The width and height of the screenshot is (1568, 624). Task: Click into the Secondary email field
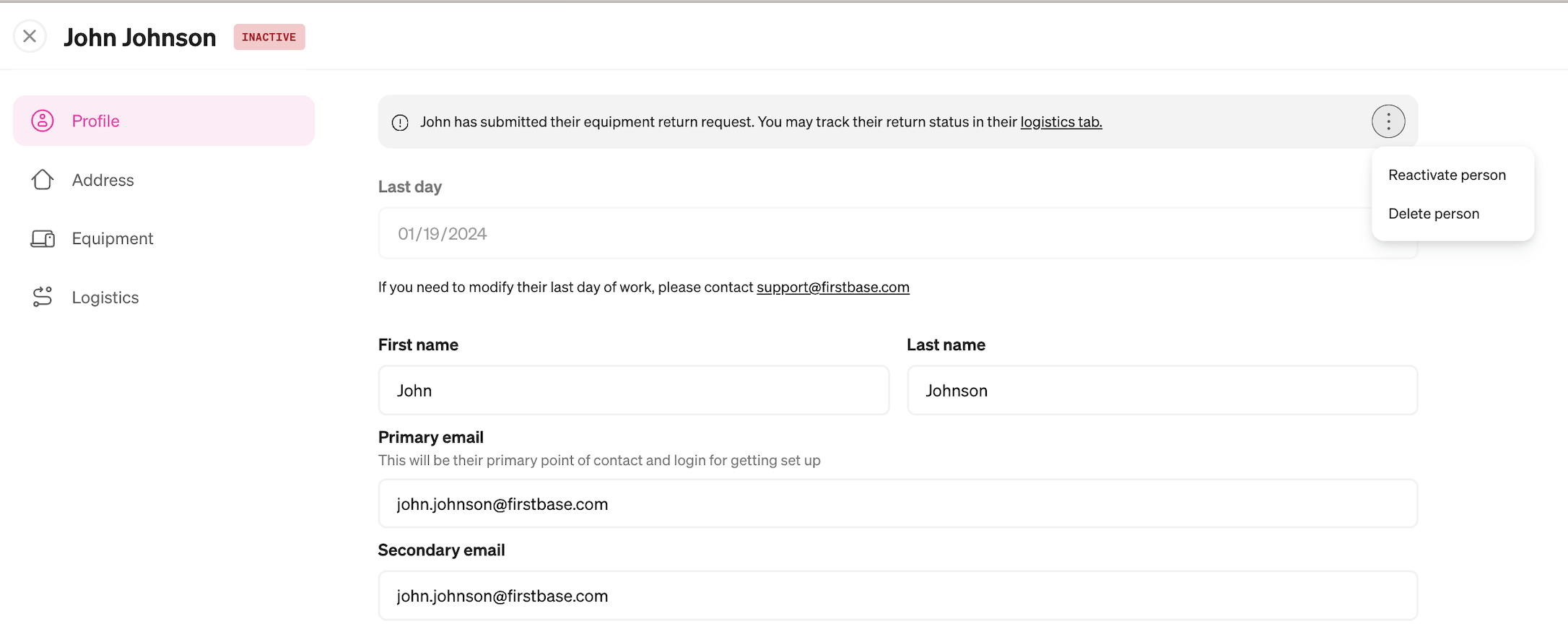[898, 595]
